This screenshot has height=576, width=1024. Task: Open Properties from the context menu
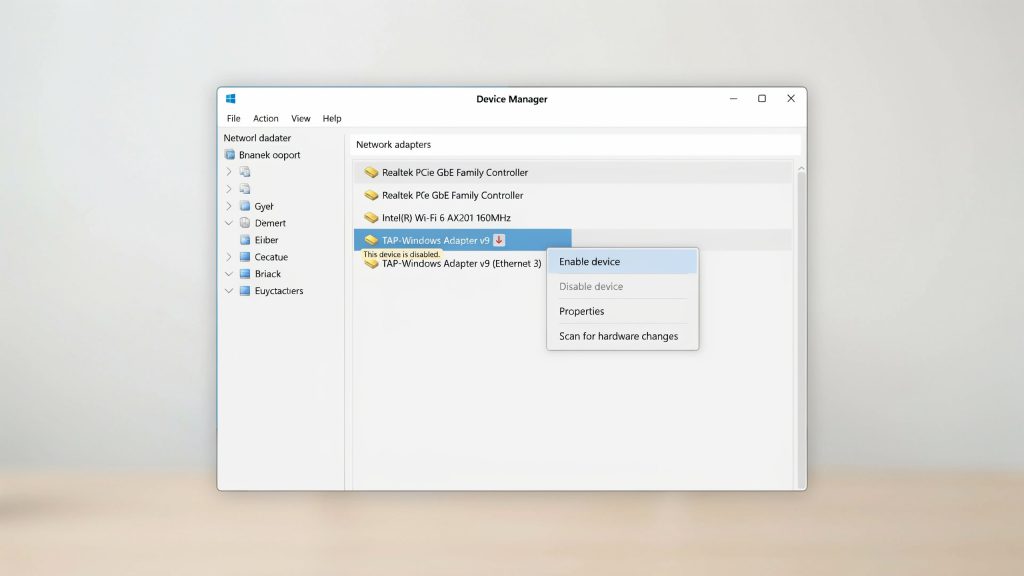622,311
